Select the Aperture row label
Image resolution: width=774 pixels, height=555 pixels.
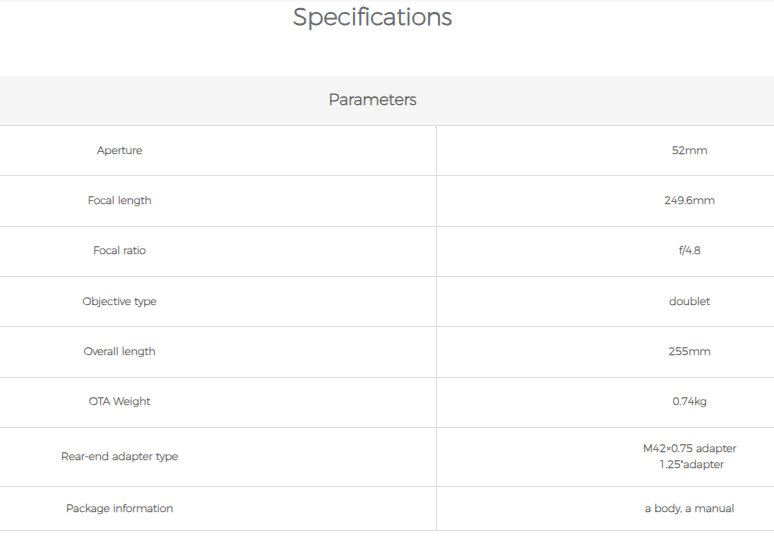pyautogui.click(x=119, y=150)
